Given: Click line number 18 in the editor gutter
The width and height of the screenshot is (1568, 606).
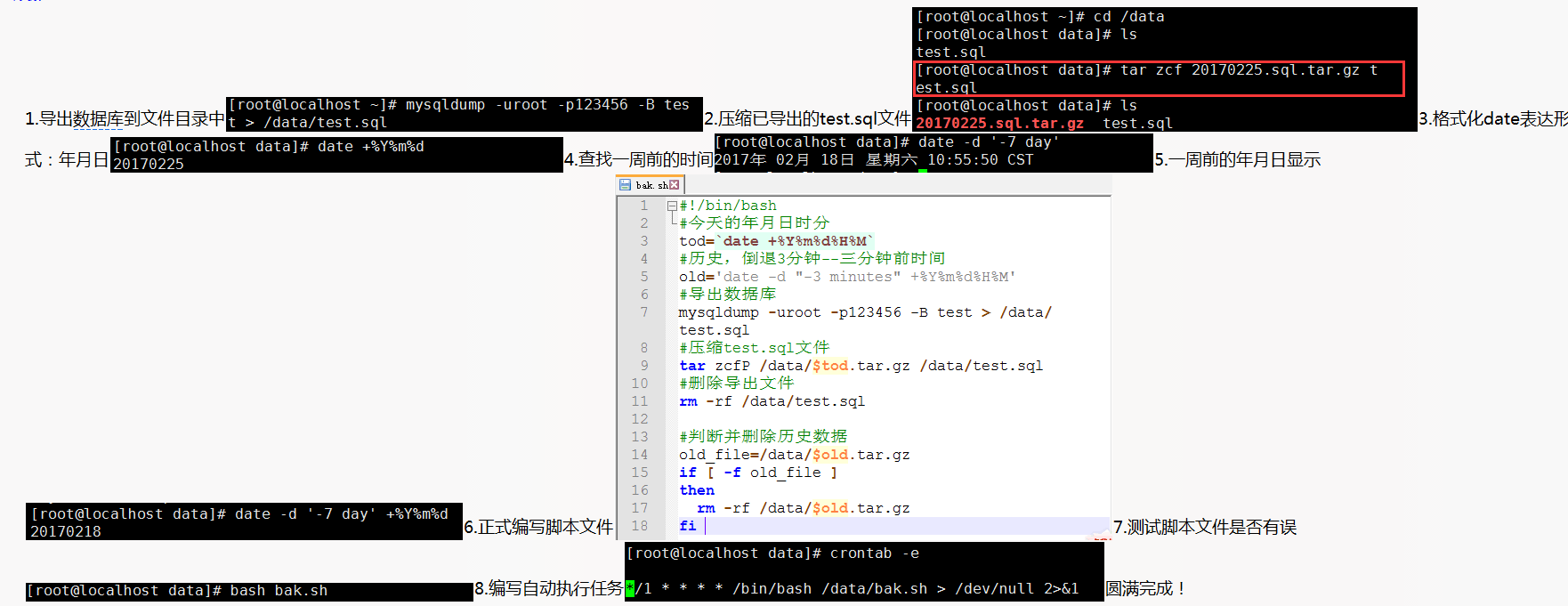Looking at the screenshot, I should tap(640, 526).
